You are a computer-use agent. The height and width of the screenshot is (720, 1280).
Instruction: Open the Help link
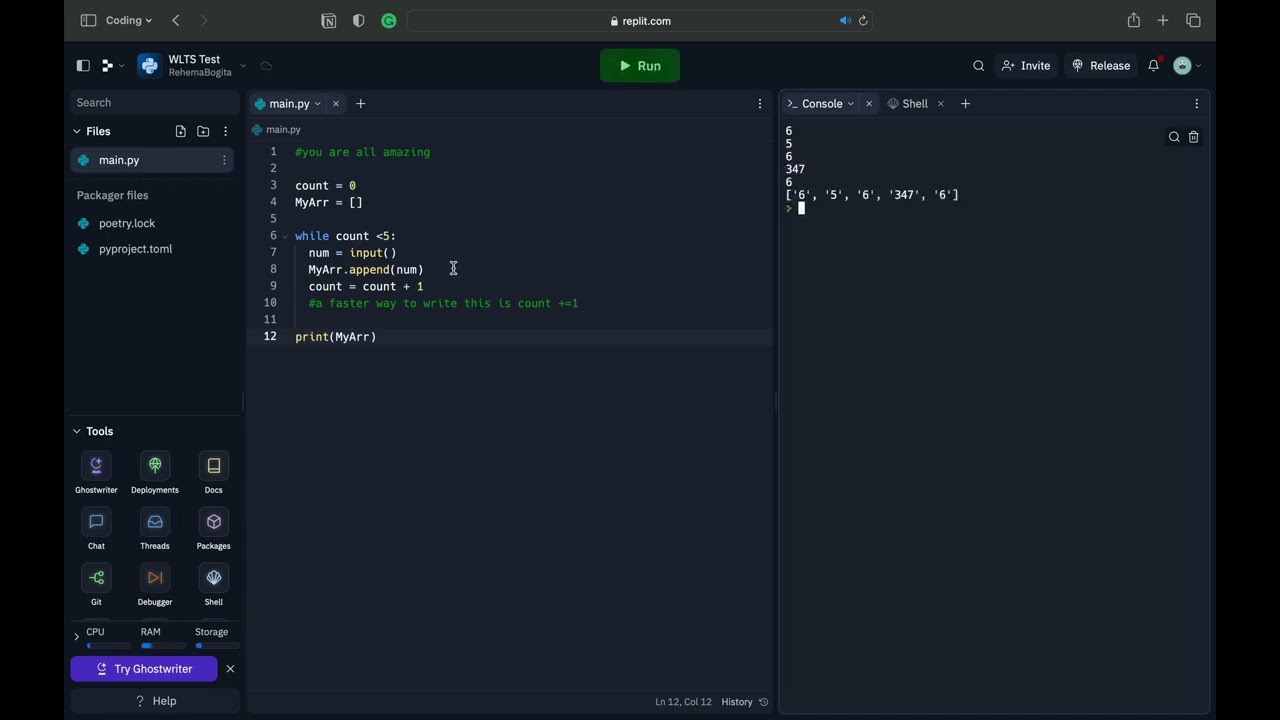click(156, 701)
